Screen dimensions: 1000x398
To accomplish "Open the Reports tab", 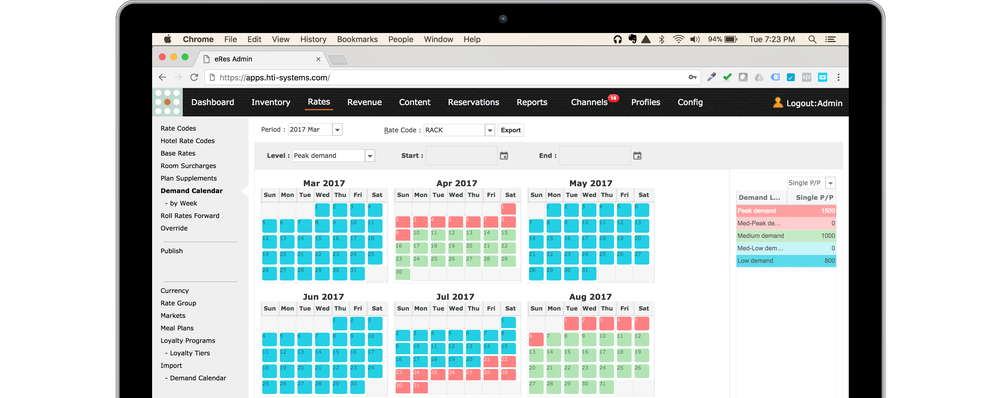I will (532, 102).
